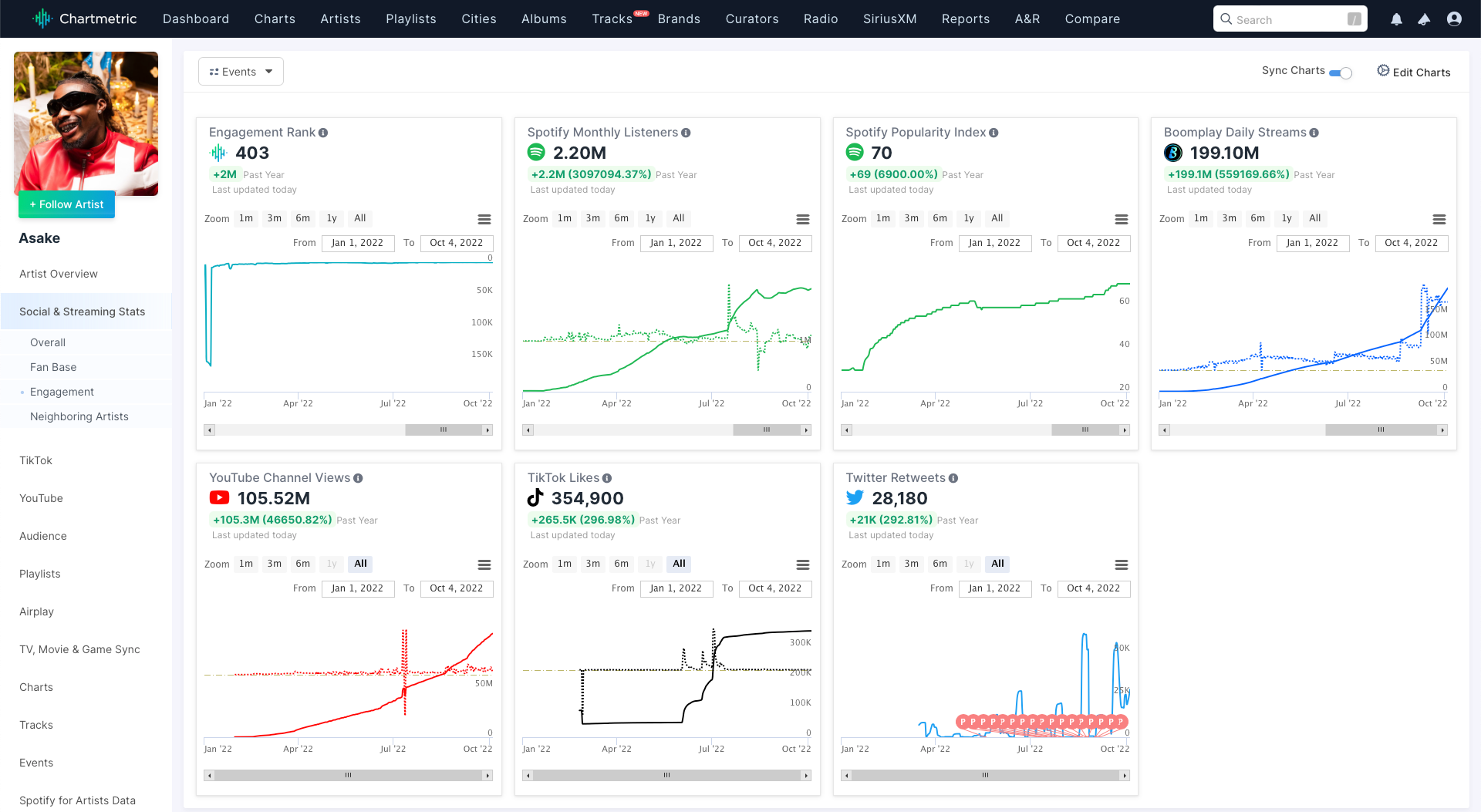The image size is (1481, 812).
Task: Open the A&R navigation item
Action: point(1027,19)
